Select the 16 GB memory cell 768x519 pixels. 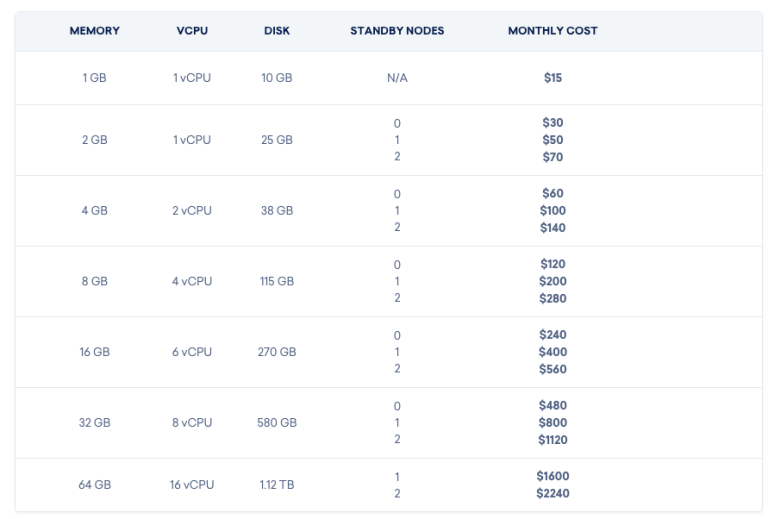(95, 352)
